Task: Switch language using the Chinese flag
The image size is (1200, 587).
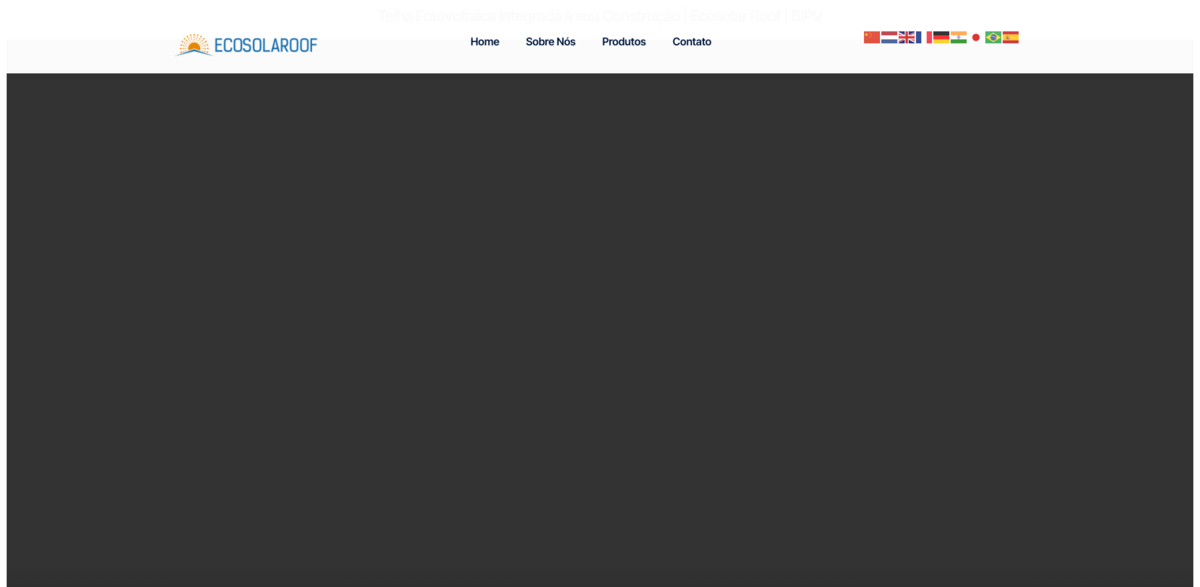Action: (x=871, y=37)
